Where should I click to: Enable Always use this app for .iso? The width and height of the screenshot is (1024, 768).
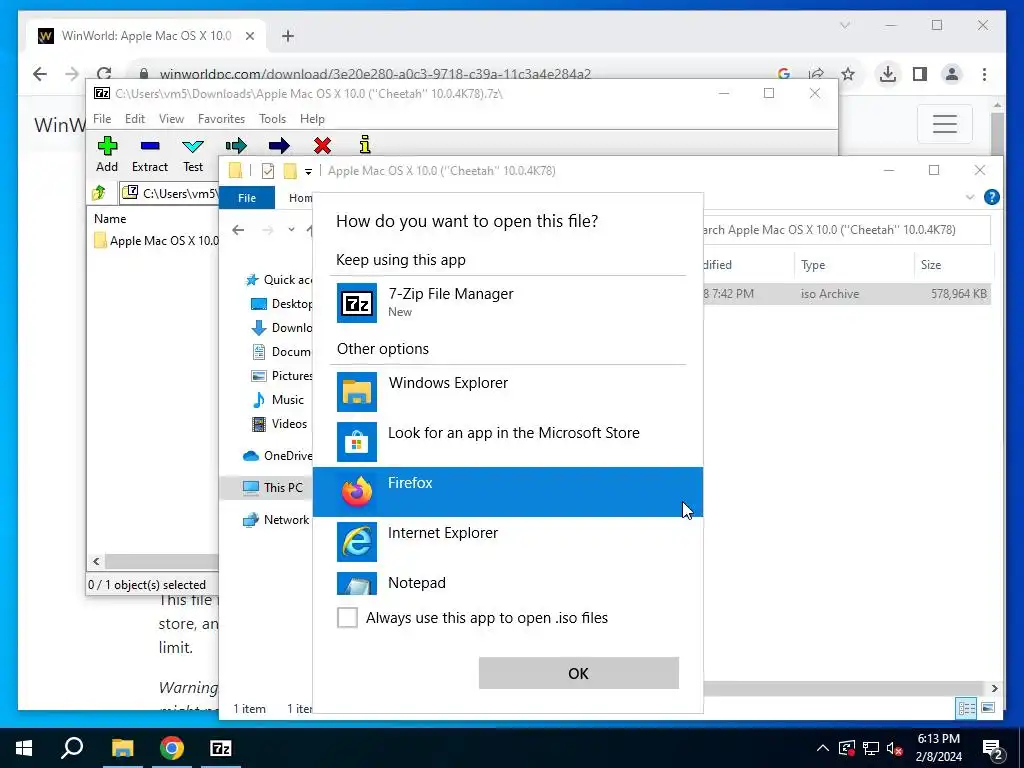pyautogui.click(x=347, y=617)
